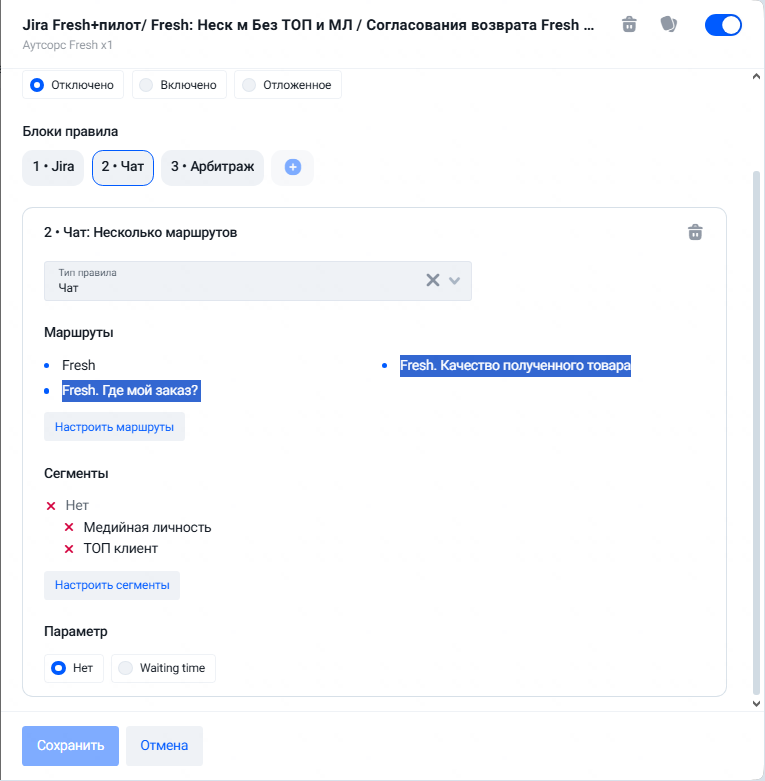
Task: Switch to the 1 • Jira block tab
Action: [x=53, y=167]
